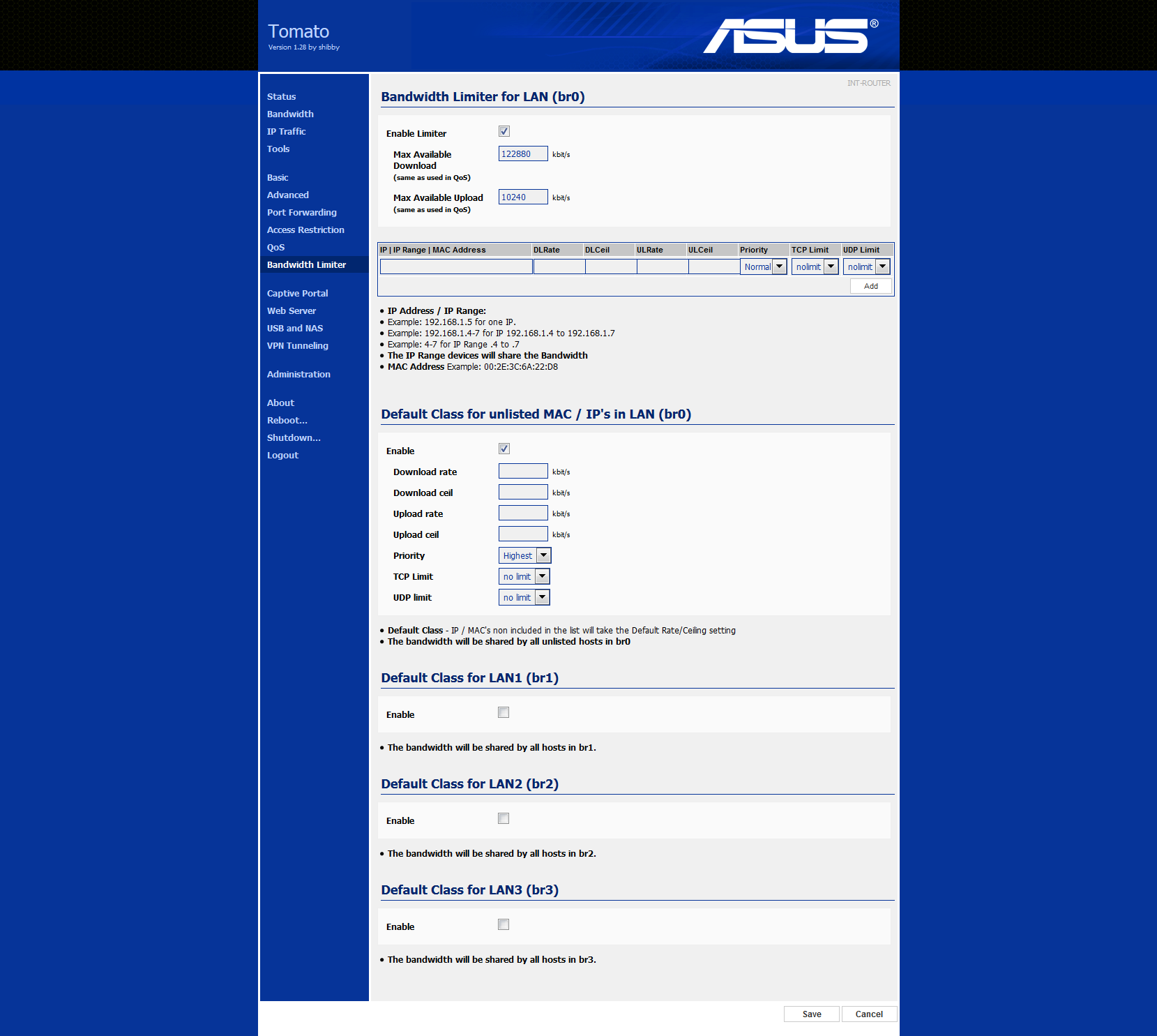Open the Status menu item
Screen dimensions: 1157x1036
281,96
